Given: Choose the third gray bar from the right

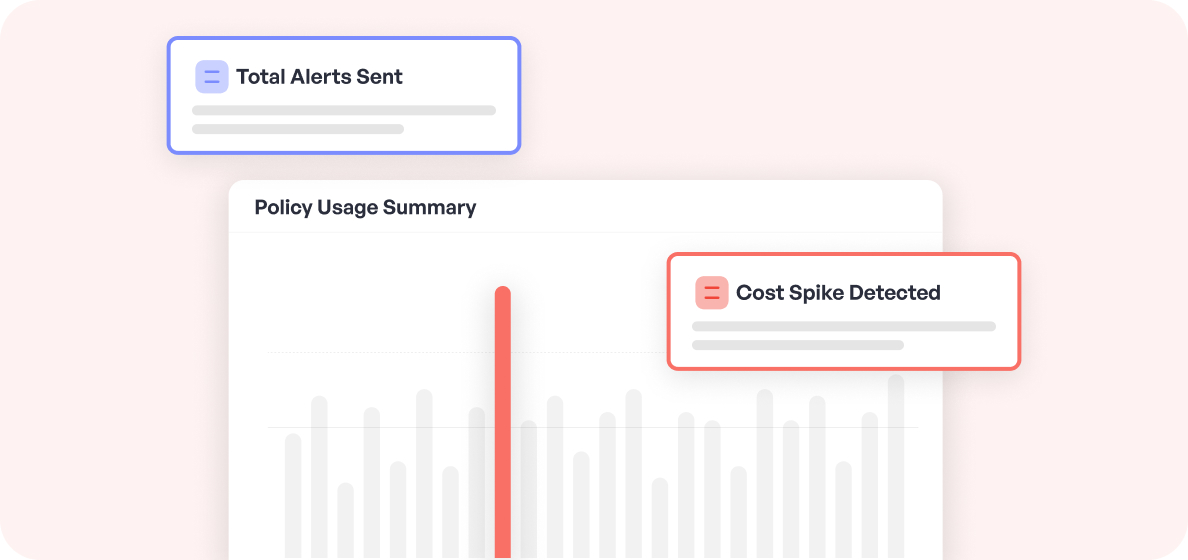Looking at the screenshot, I should click(x=843, y=509).
